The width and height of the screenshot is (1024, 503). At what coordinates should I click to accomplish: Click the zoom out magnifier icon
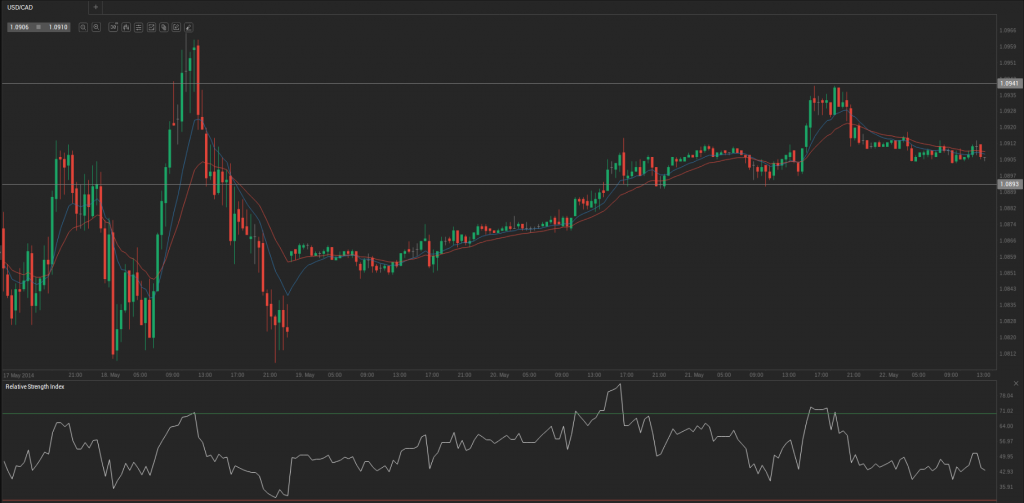[x=96, y=27]
